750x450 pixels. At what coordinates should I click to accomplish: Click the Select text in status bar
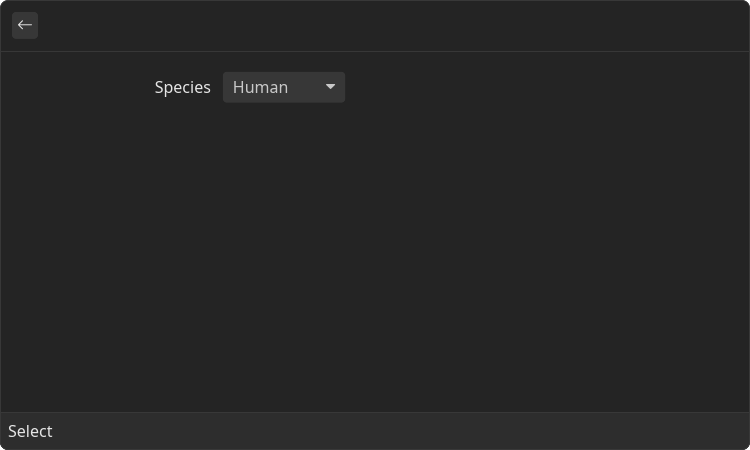click(x=30, y=431)
